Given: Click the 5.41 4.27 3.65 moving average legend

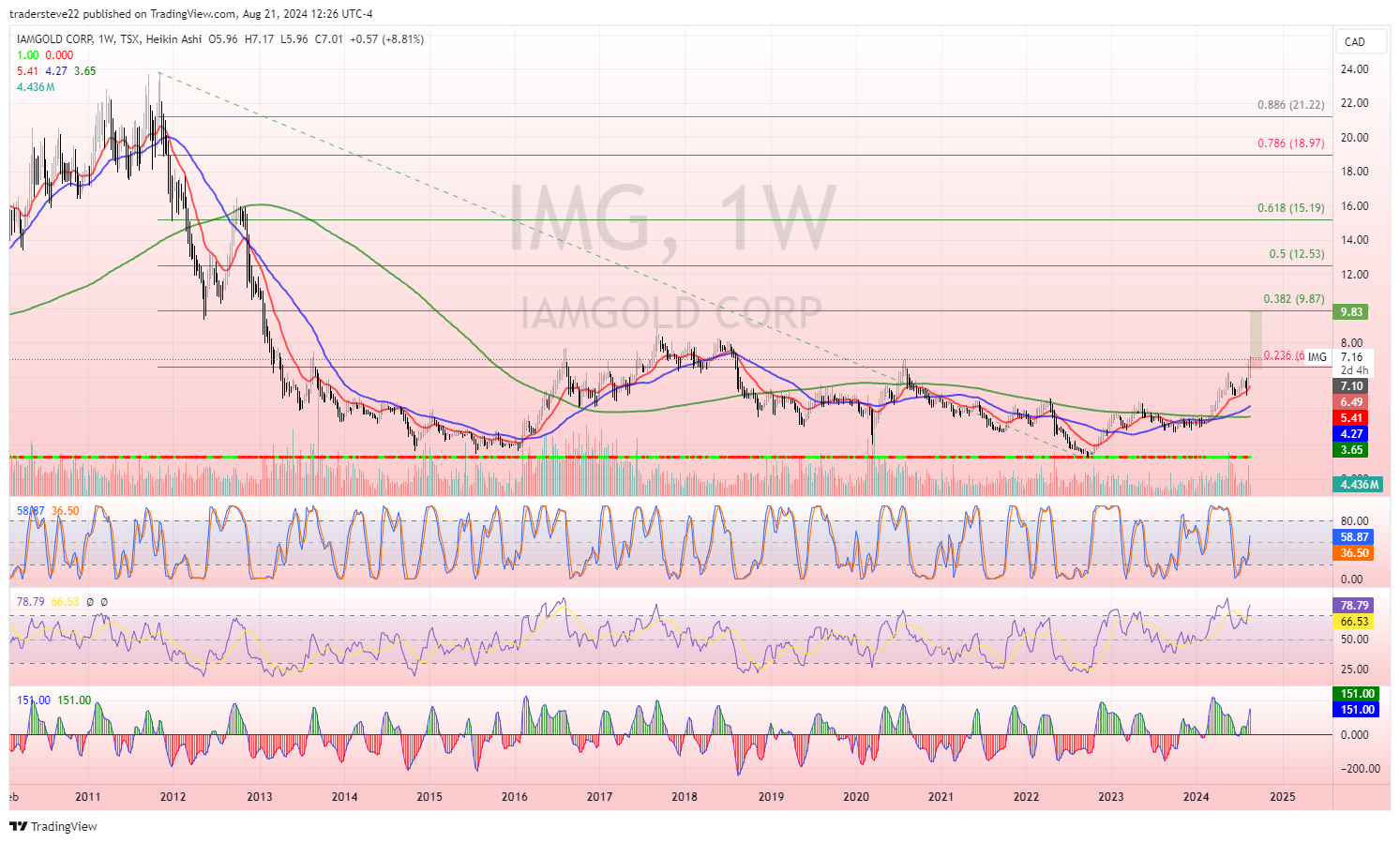Looking at the screenshot, I should pos(56,71).
